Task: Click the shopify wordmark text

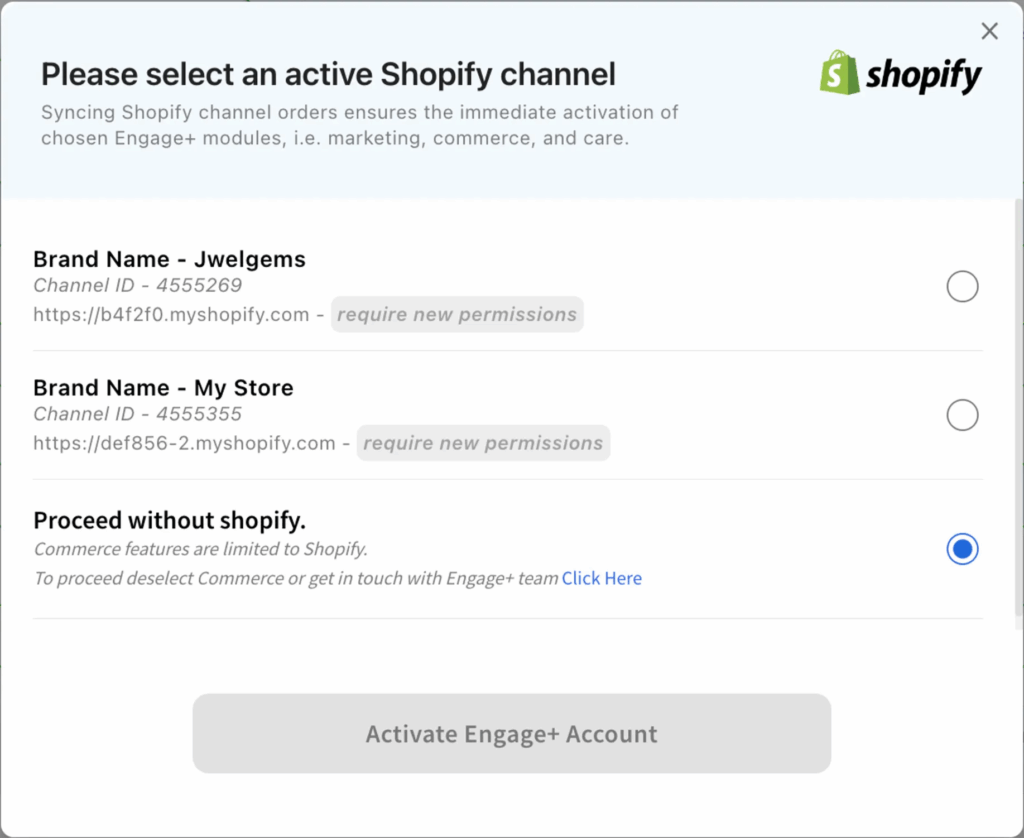Action: 923,75
